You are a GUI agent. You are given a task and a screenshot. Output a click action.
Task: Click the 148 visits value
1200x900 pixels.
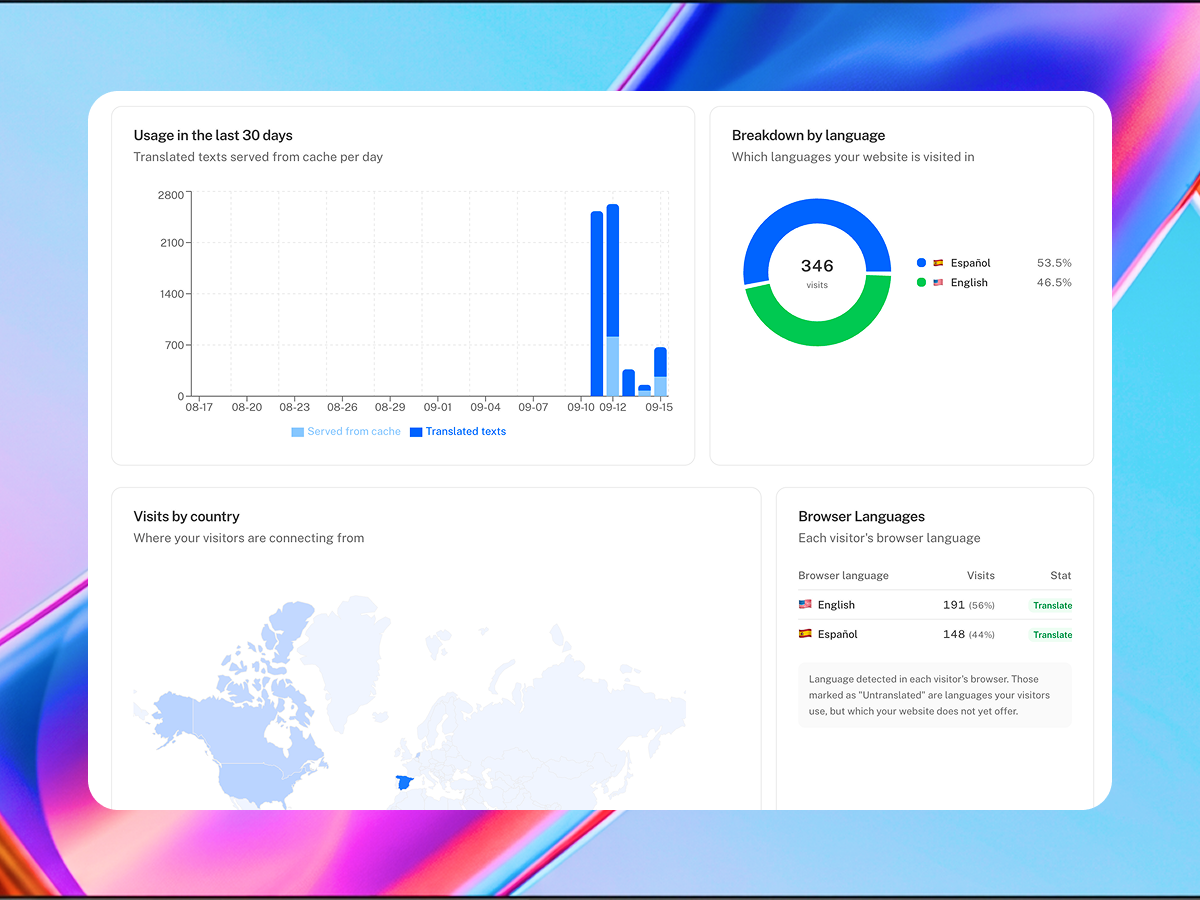pos(954,635)
